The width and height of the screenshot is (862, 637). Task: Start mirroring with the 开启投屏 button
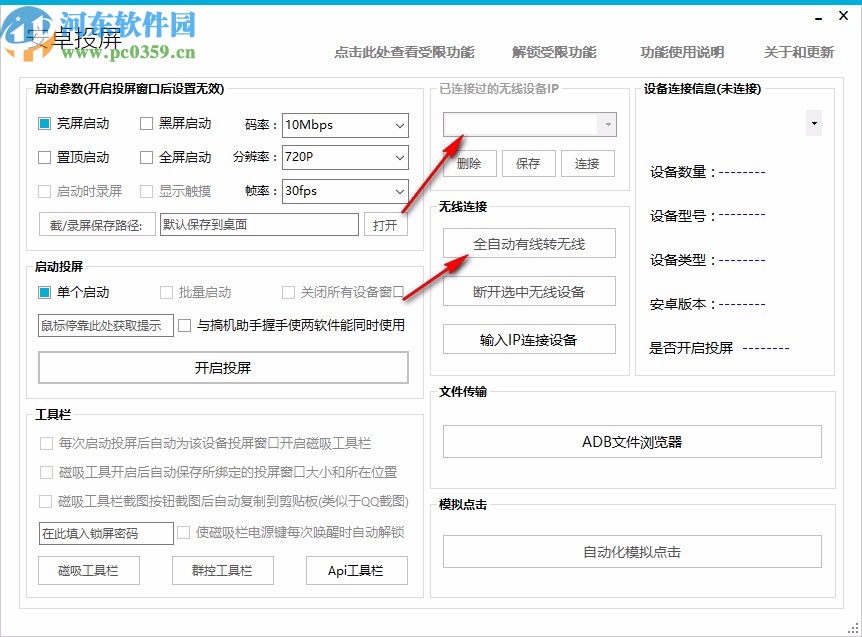(x=223, y=368)
